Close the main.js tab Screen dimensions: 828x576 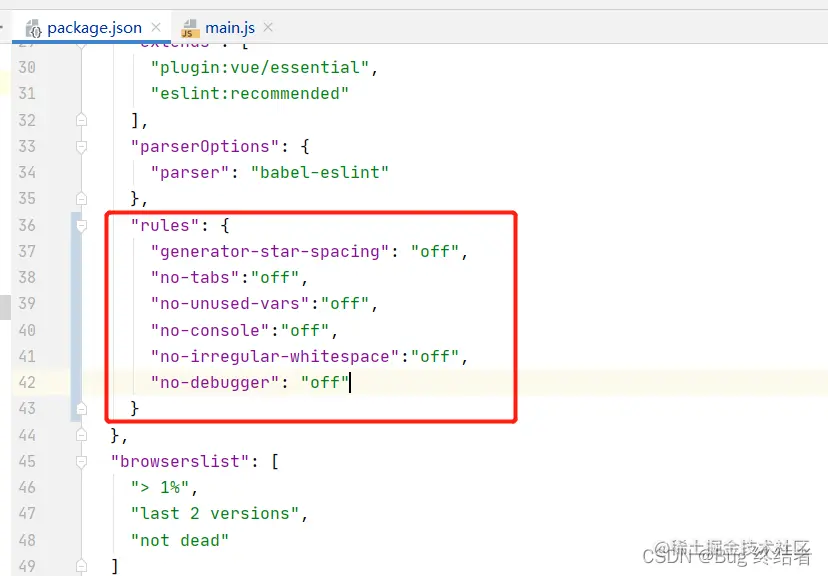[268, 27]
